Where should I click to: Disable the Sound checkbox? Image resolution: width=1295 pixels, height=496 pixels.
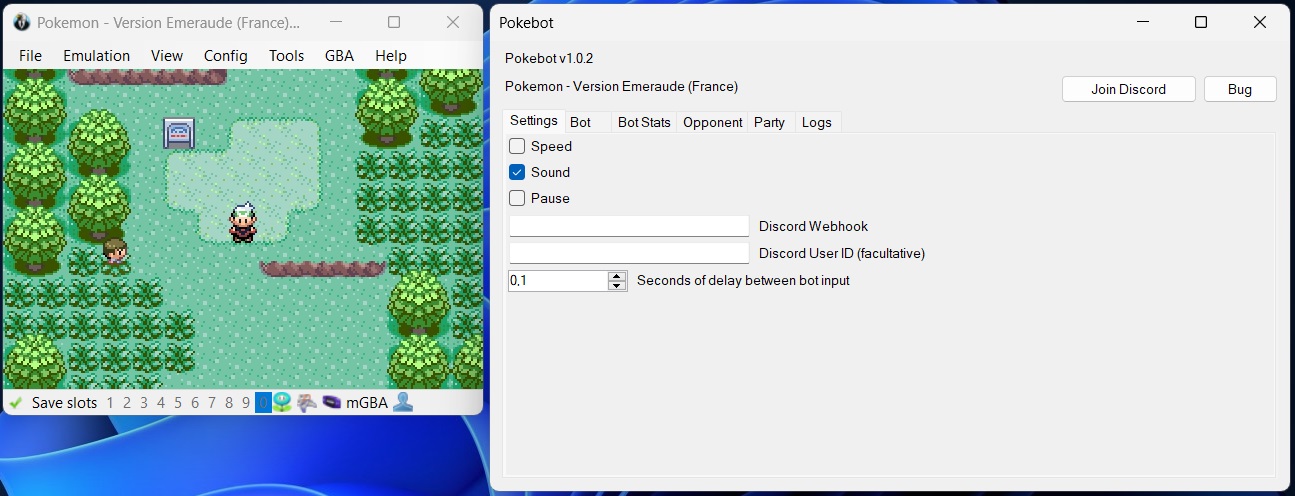point(517,172)
